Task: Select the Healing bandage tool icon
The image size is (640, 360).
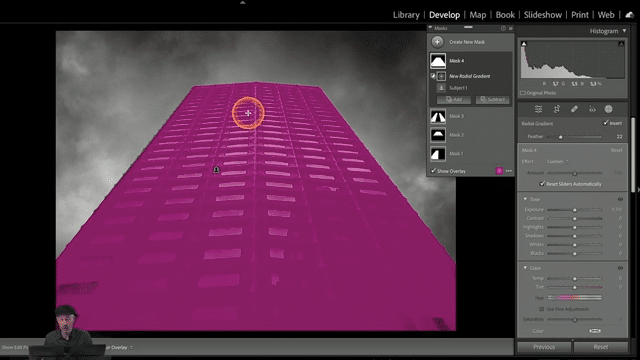Action: pyautogui.click(x=574, y=109)
